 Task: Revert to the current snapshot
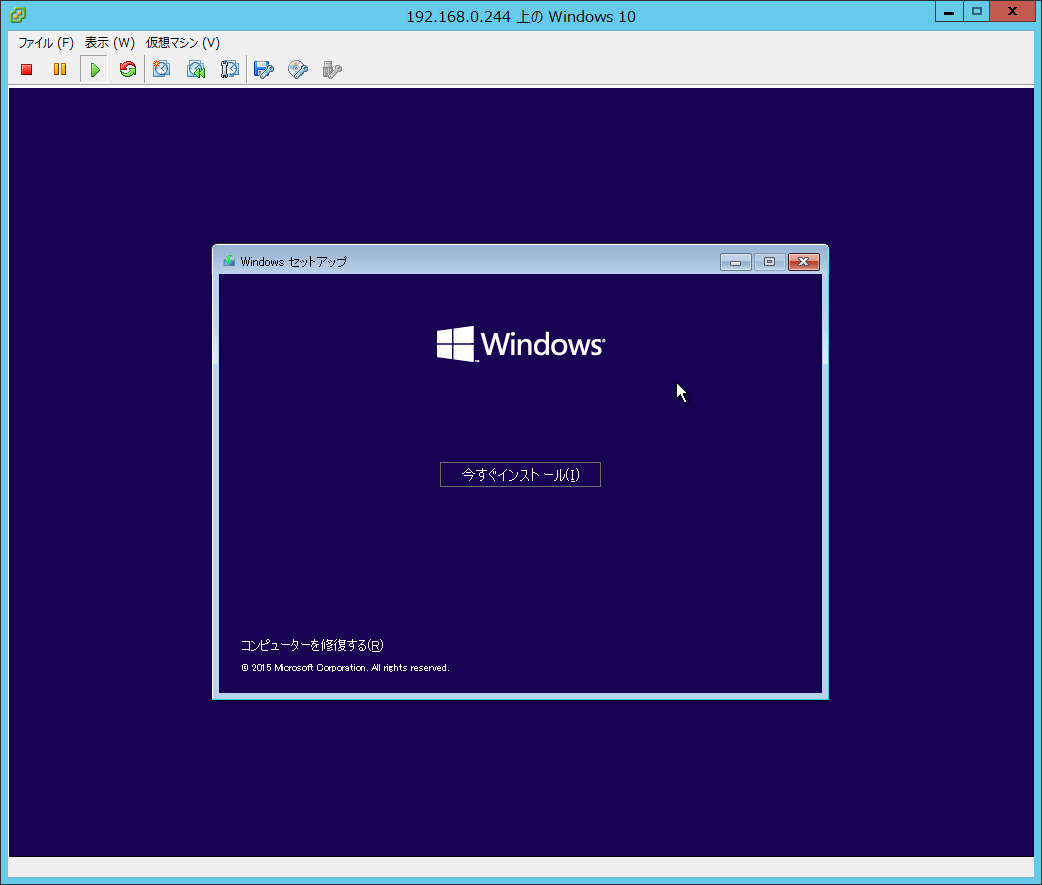click(x=196, y=69)
